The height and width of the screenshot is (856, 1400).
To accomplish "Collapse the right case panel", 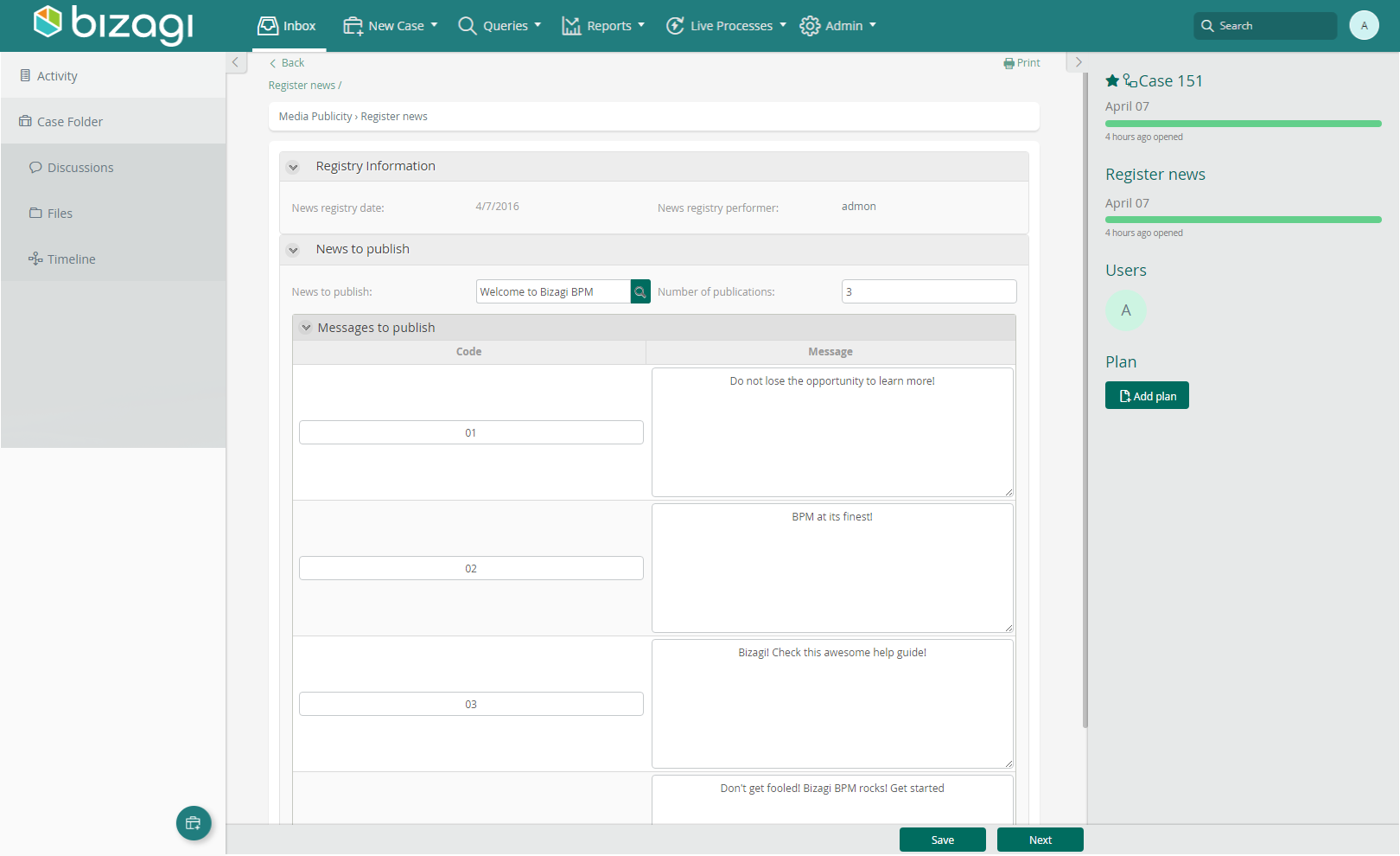I will click(x=1078, y=62).
